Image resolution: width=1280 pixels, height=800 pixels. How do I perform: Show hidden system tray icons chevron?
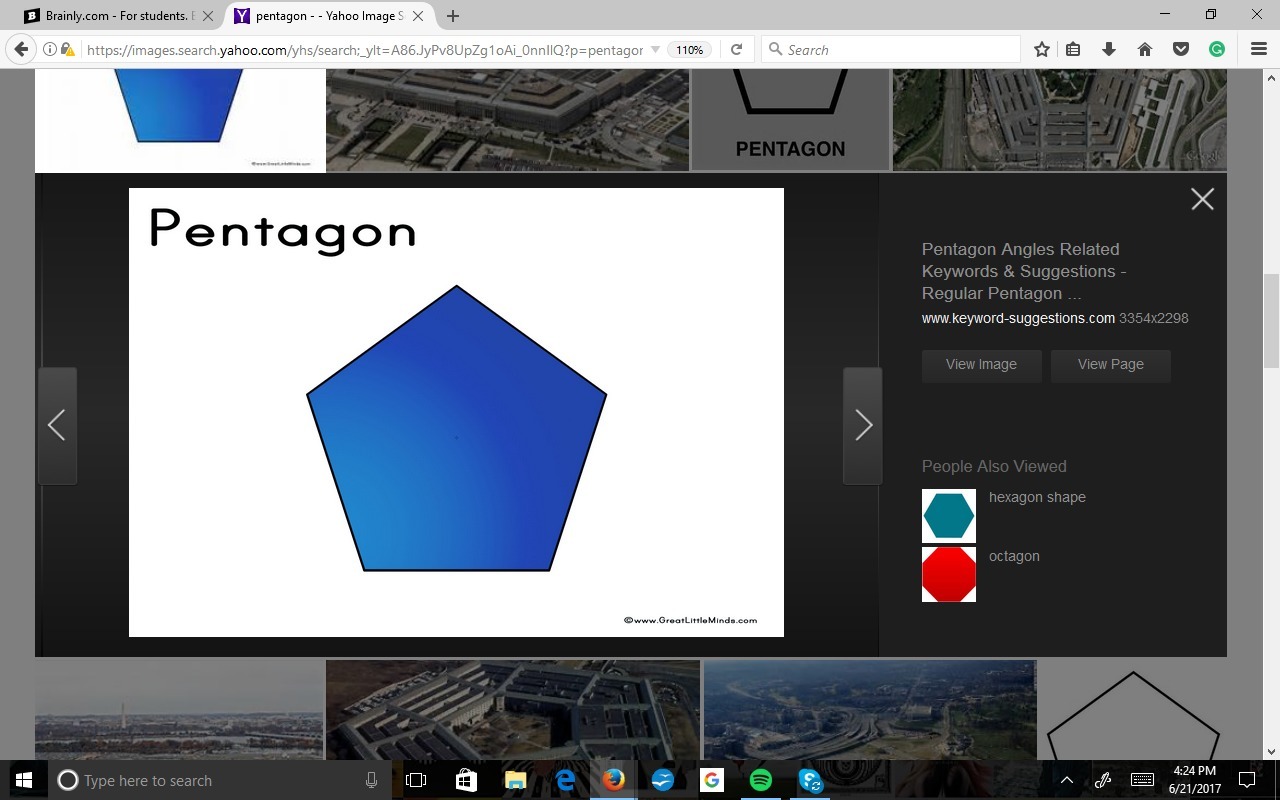click(1067, 780)
